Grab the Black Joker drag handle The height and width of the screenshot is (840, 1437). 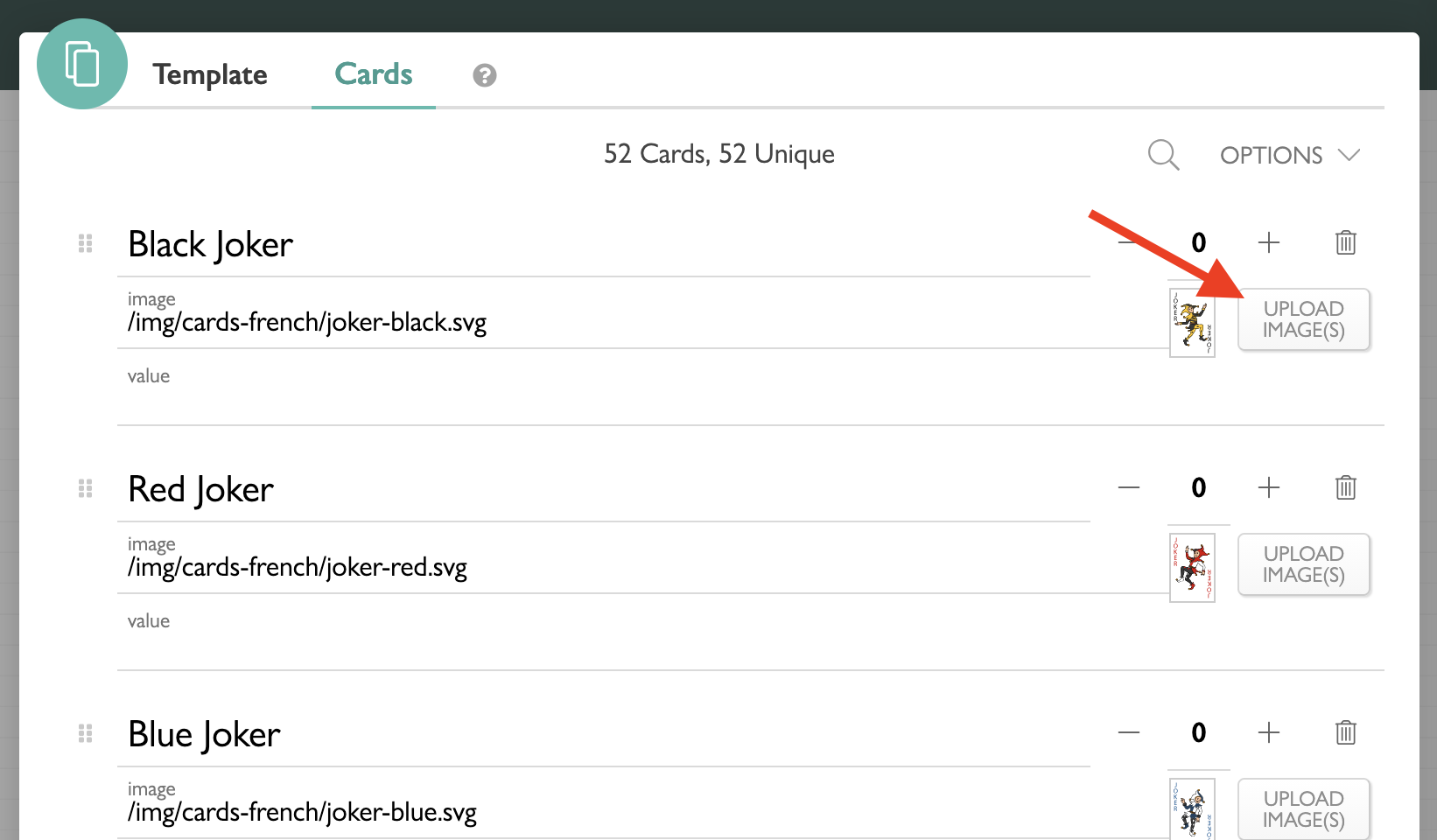(x=85, y=243)
